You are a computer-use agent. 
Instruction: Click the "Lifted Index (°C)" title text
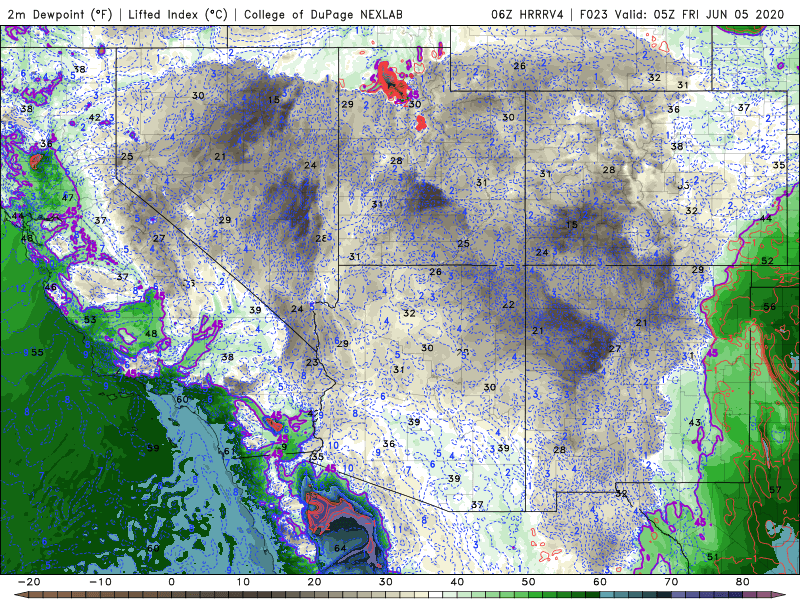click(x=178, y=14)
